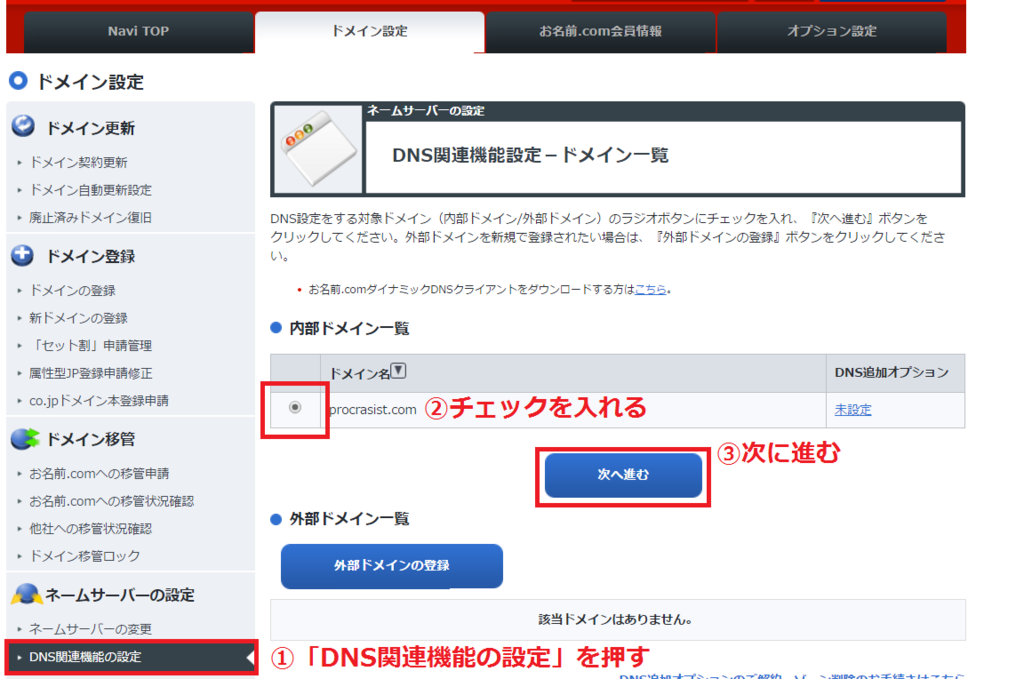Open ネームサーバーの変更 in the sidebar

(x=91, y=629)
